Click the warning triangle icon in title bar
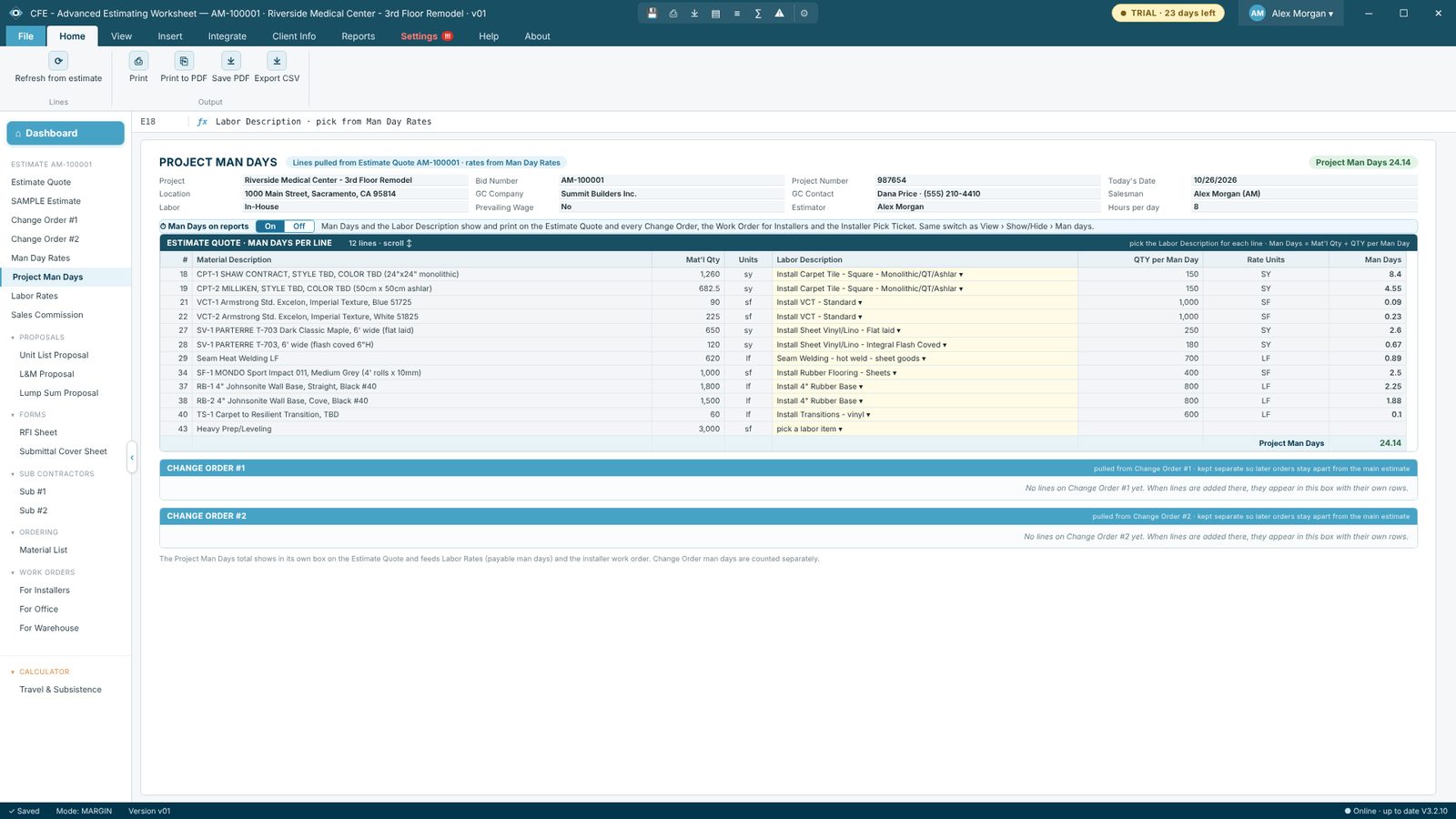 click(779, 14)
